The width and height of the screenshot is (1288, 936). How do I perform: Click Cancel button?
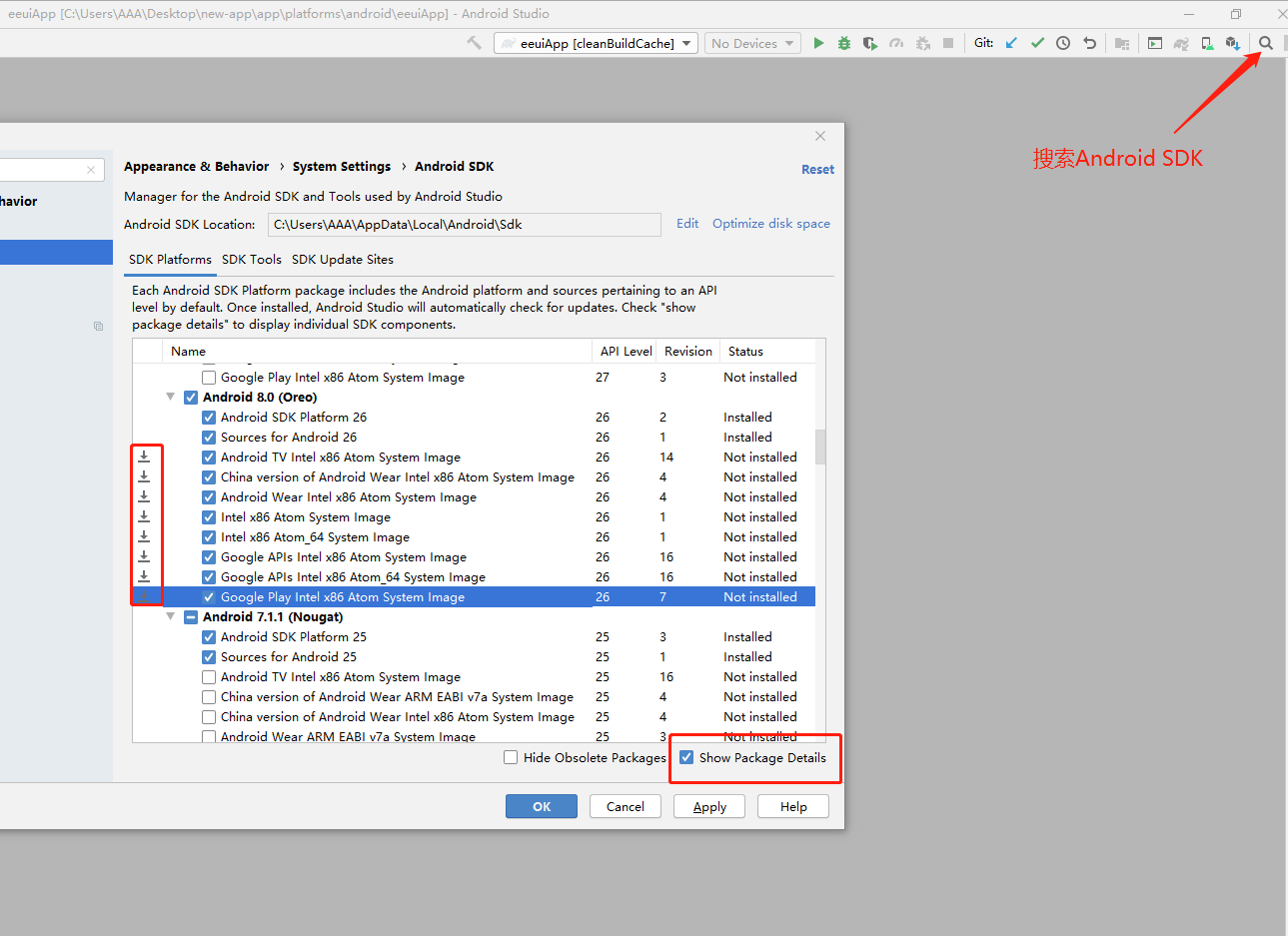(626, 806)
